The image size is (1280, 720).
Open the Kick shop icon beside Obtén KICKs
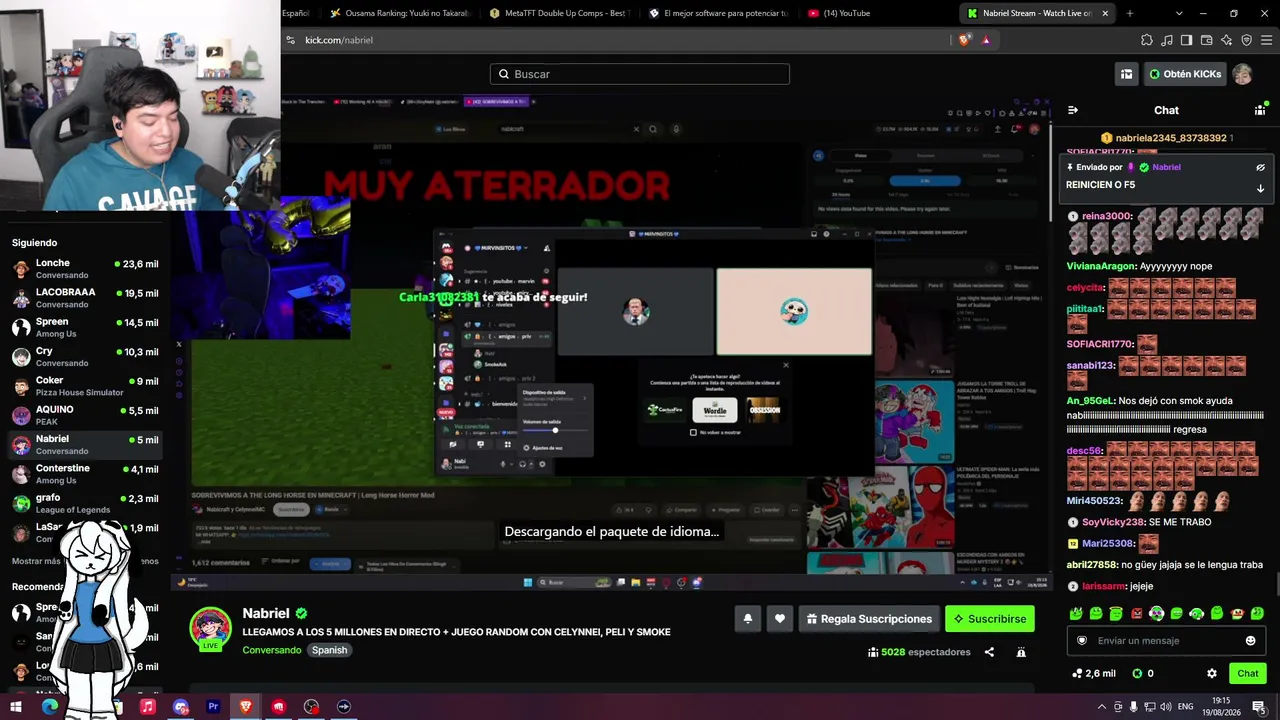click(1126, 74)
